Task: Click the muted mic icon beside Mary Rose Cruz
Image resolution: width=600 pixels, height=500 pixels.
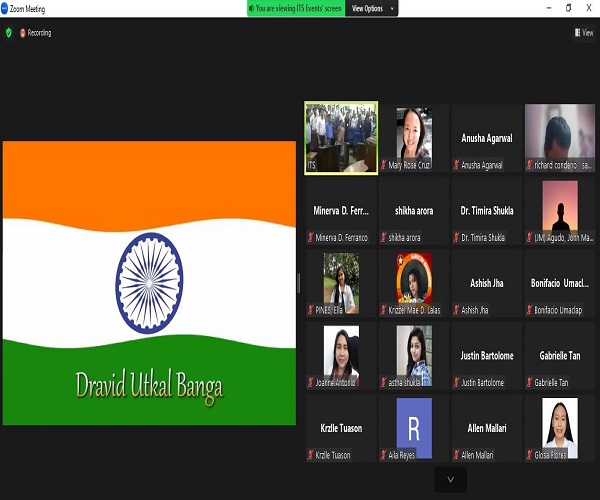Action: pos(383,165)
